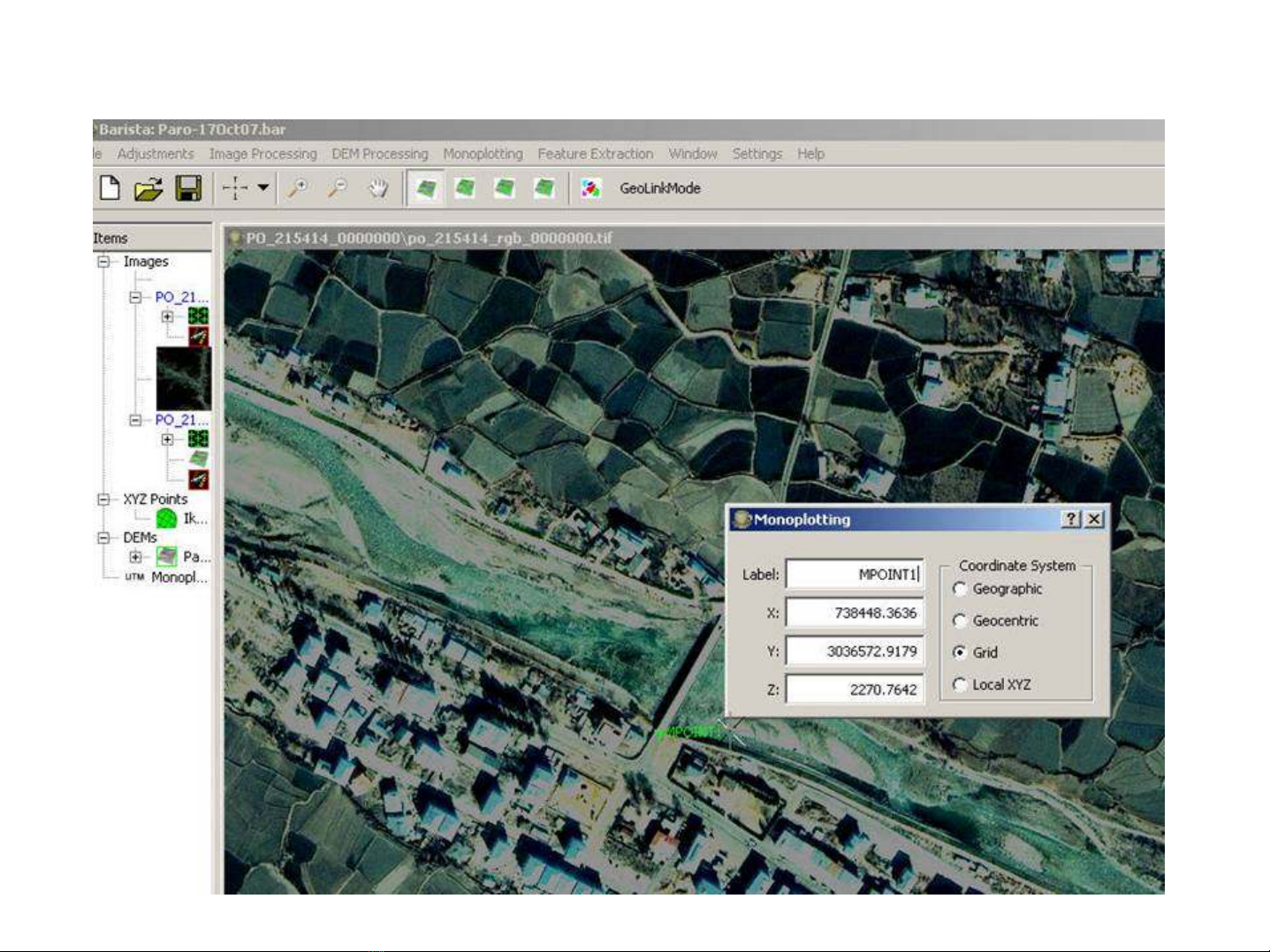Select the crosshair digitizing tool
Image resolution: width=1270 pixels, height=952 pixels.
[x=235, y=188]
